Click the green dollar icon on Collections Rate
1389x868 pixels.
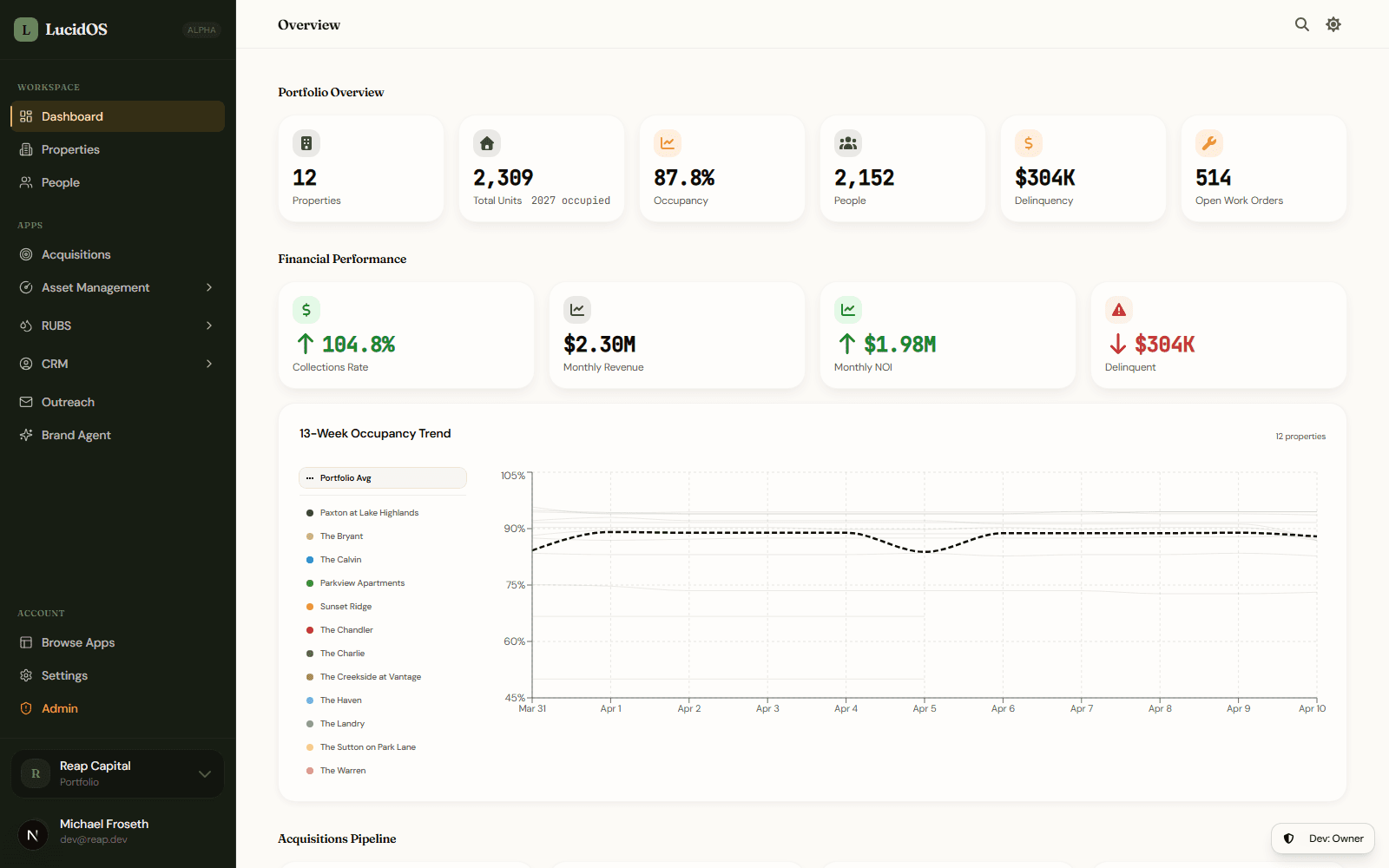306,310
